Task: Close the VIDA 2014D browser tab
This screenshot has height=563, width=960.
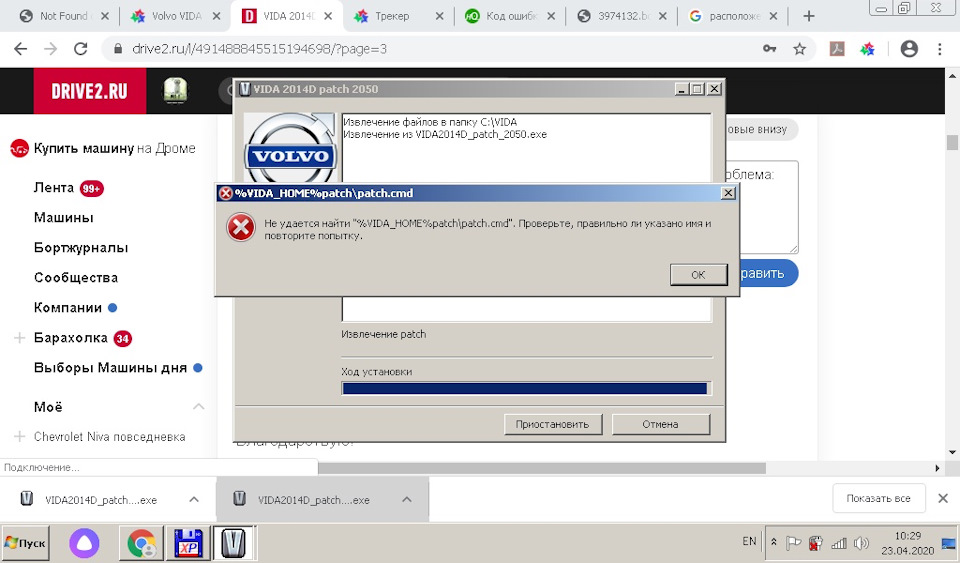Action: [328, 17]
